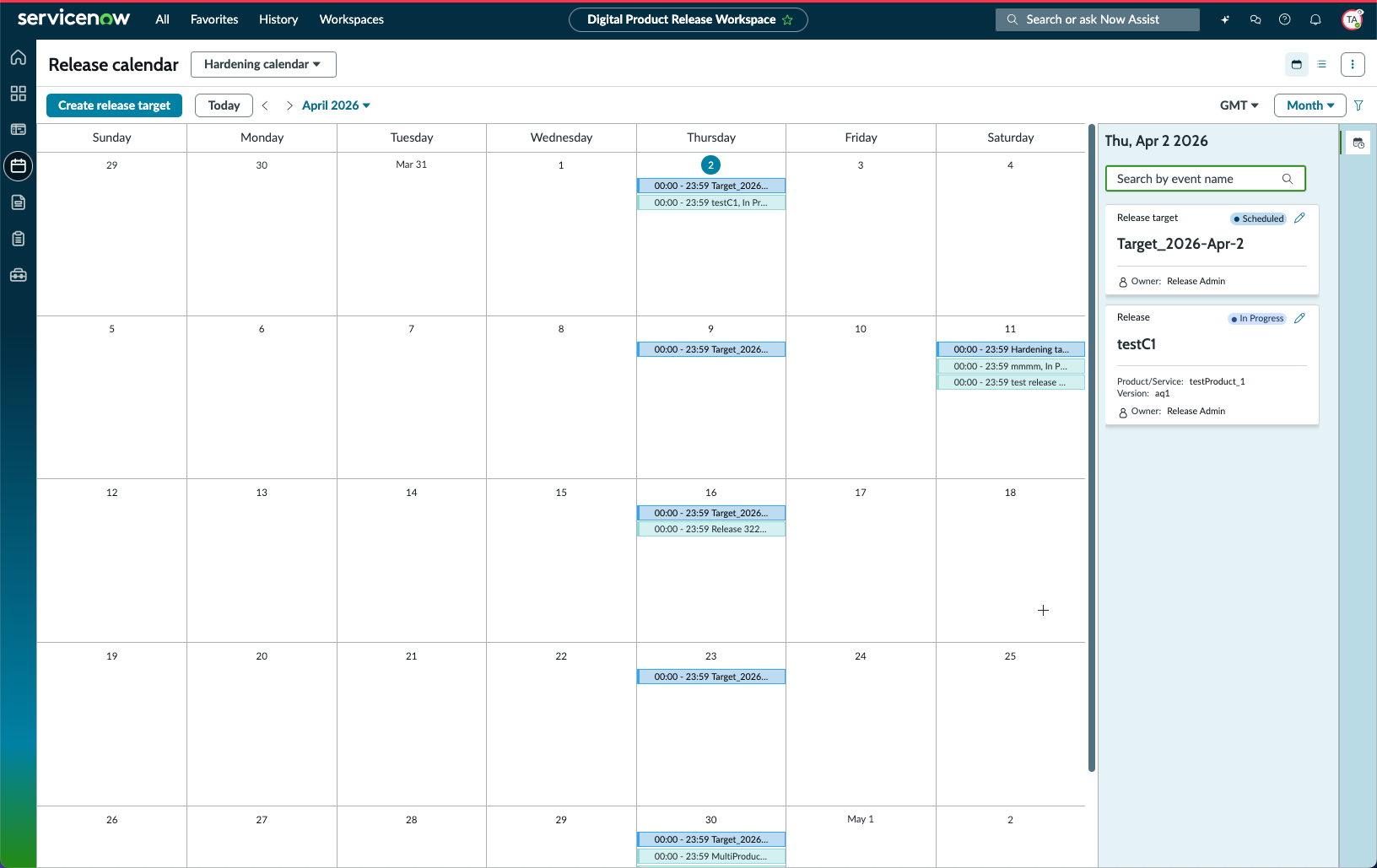Viewport: 1377px width, 868px height.
Task: Focus the Search or ask Now Assist field
Action: (x=1097, y=19)
